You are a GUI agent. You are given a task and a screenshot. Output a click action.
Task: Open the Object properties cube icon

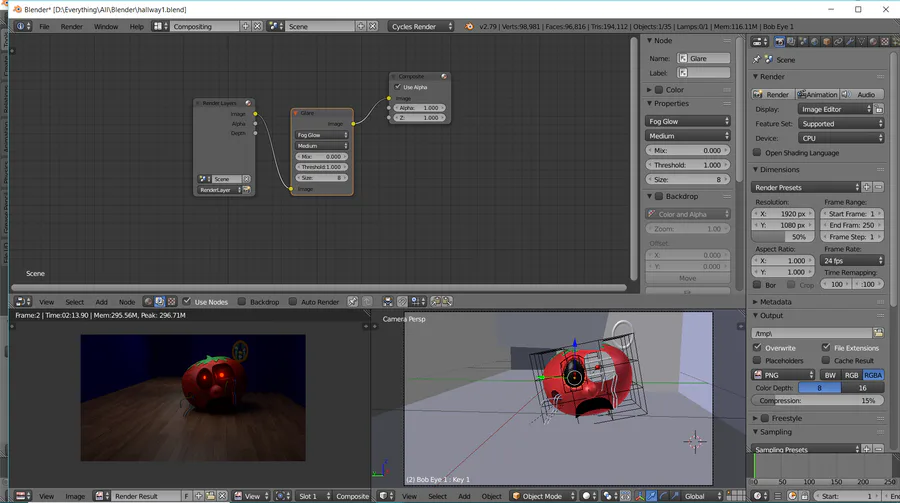pyautogui.click(x=826, y=42)
